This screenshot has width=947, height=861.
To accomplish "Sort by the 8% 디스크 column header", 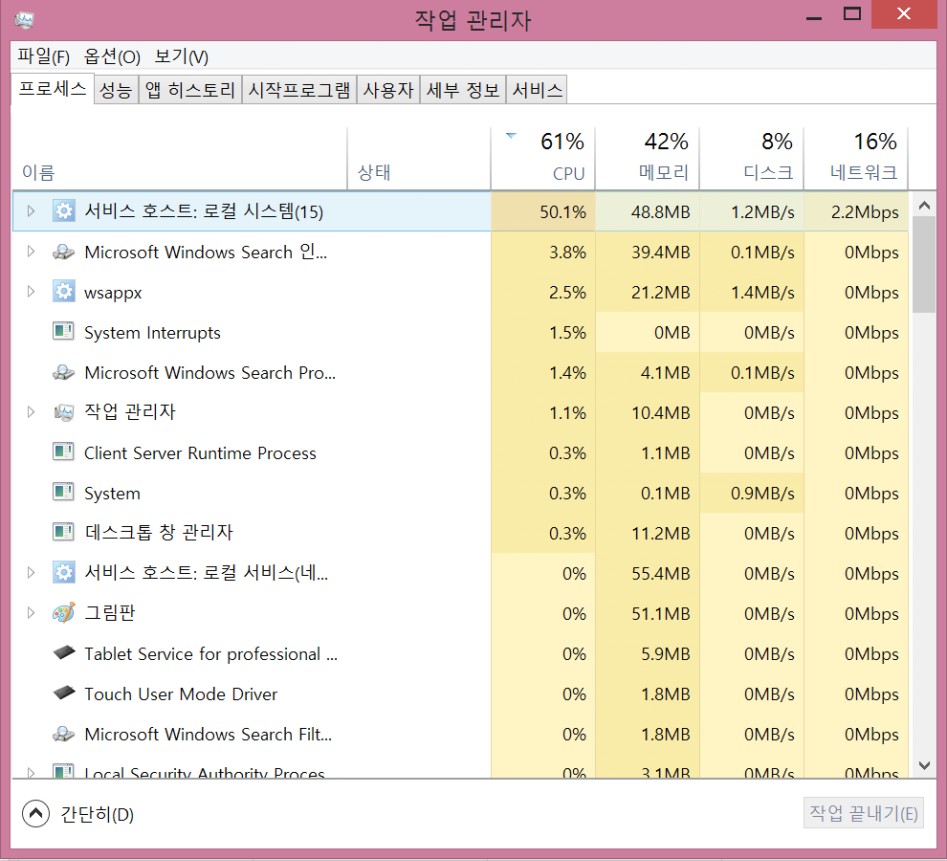I will (x=751, y=158).
